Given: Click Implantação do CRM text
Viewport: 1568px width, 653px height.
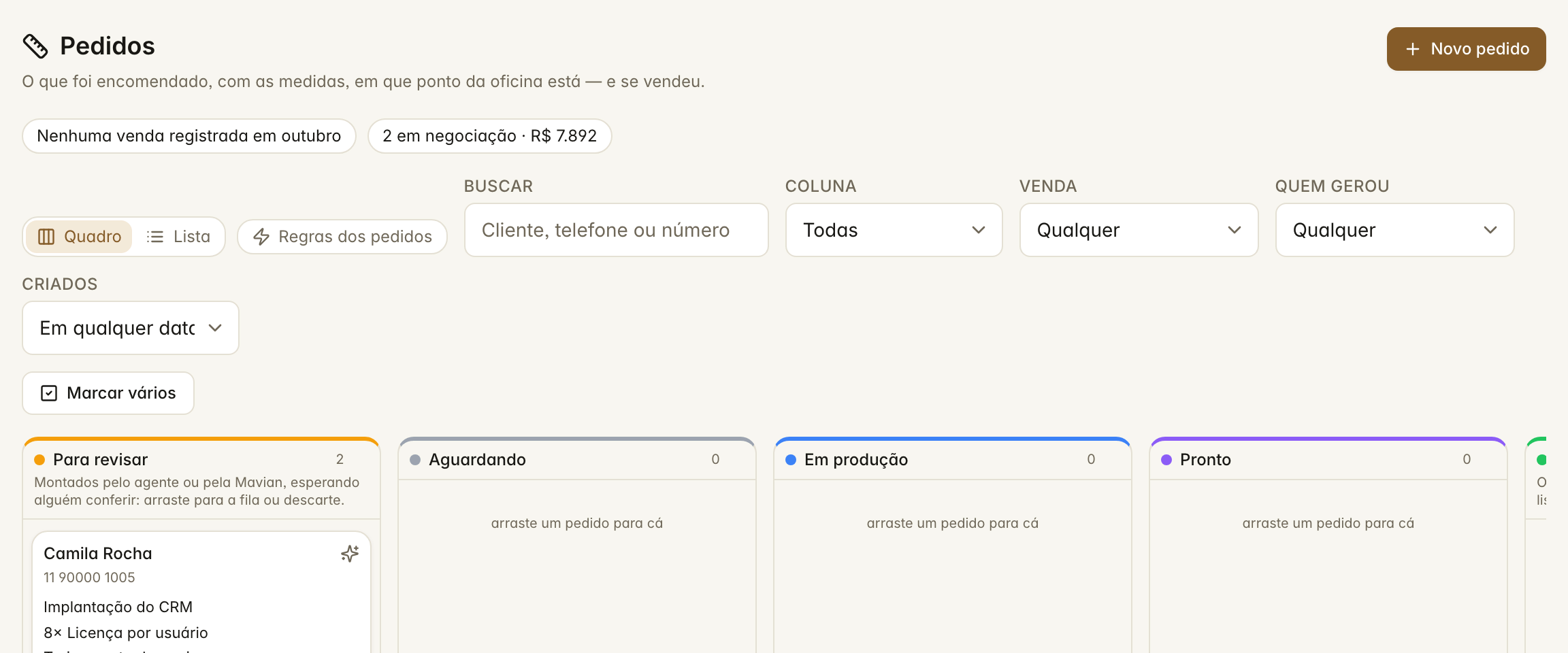Looking at the screenshot, I should click(118, 607).
